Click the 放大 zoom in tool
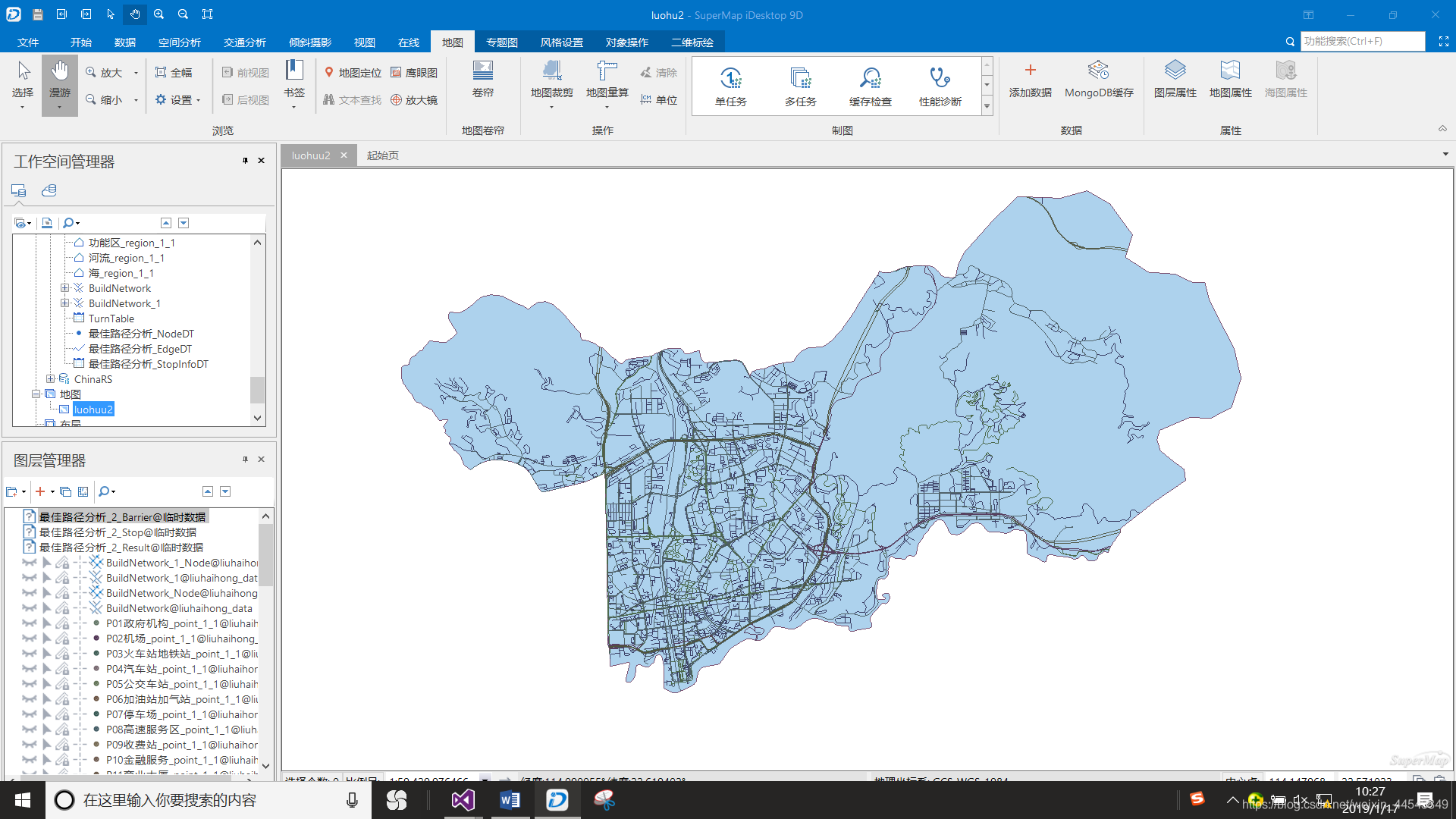The width and height of the screenshot is (1456, 819). [104, 73]
